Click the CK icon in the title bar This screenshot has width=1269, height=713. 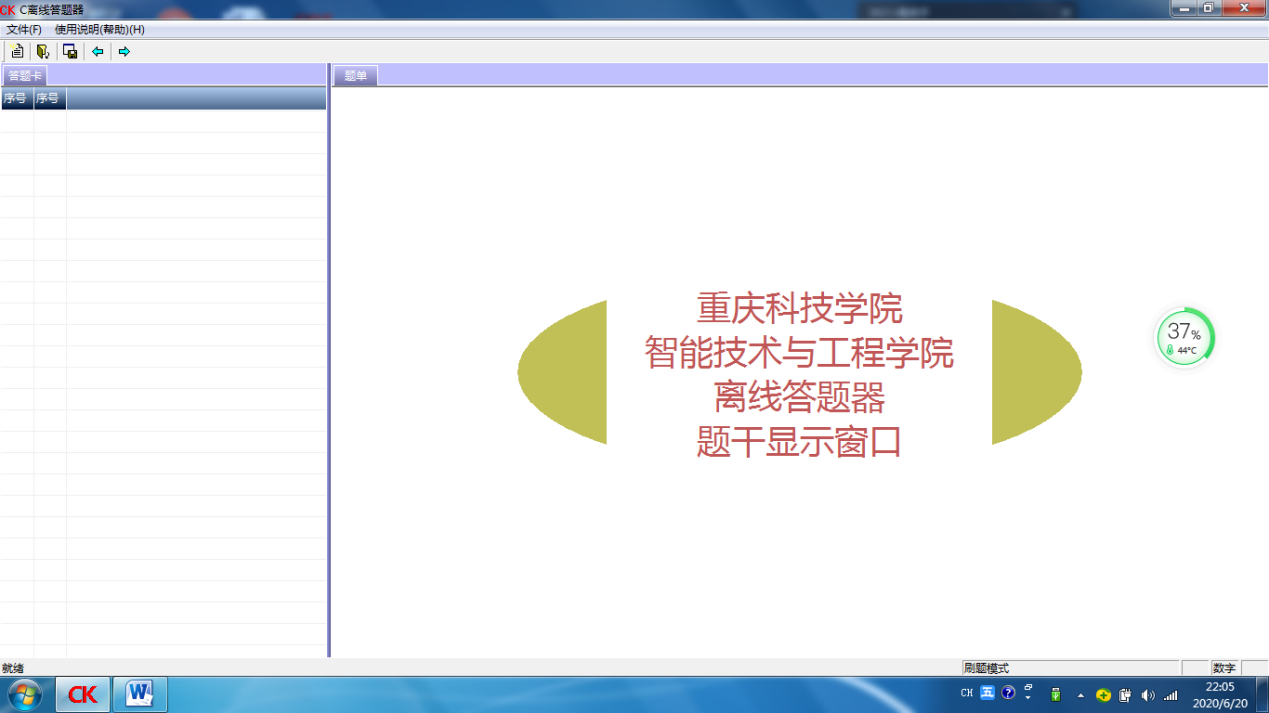(8, 10)
